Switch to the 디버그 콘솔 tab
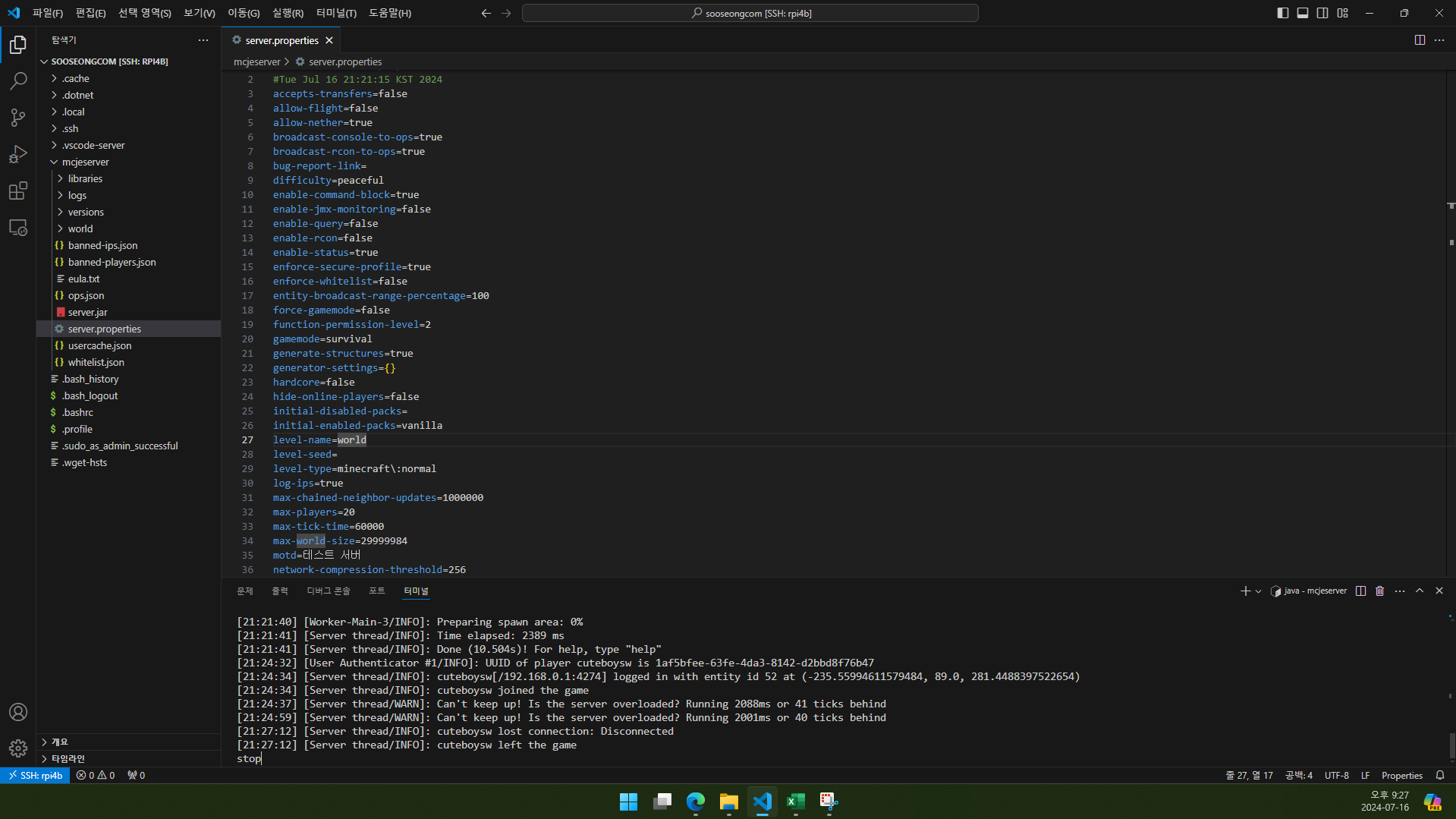This screenshot has height=819, width=1456. pyautogui.click(x=329, y=591)
